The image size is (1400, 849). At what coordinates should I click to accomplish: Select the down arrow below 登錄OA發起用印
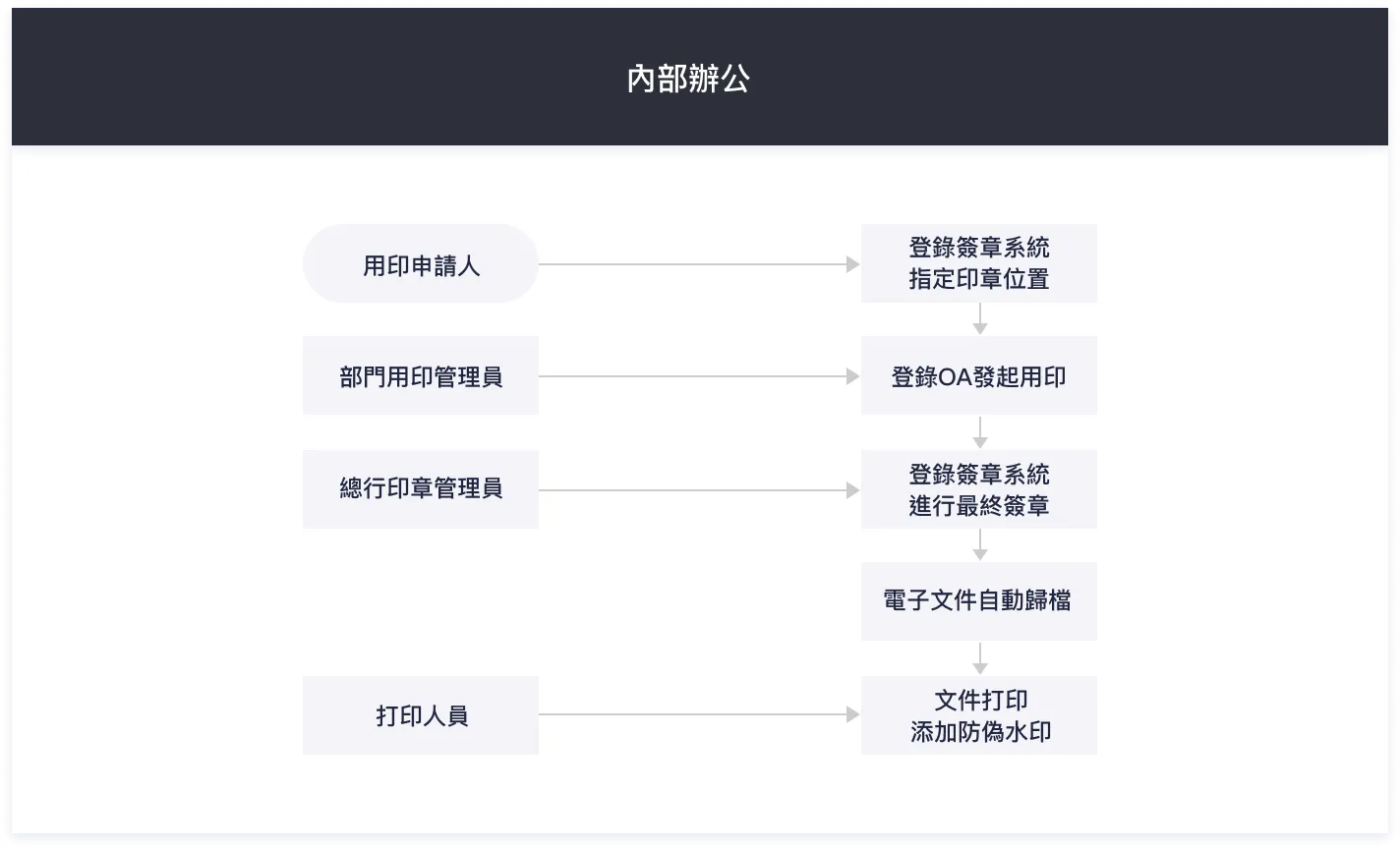point(979,432)
